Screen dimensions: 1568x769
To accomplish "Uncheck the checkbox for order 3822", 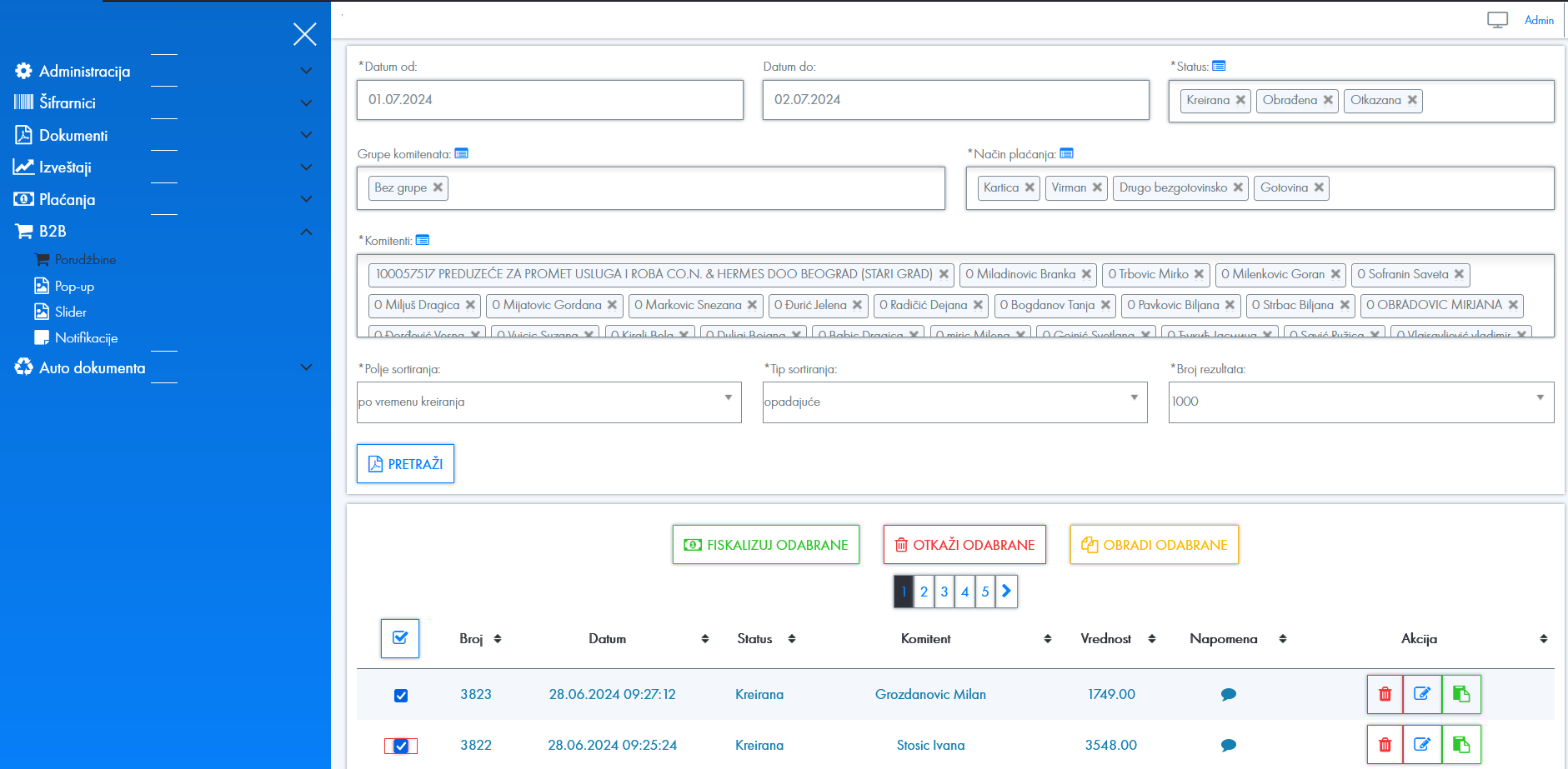I will tap(401, 746).
